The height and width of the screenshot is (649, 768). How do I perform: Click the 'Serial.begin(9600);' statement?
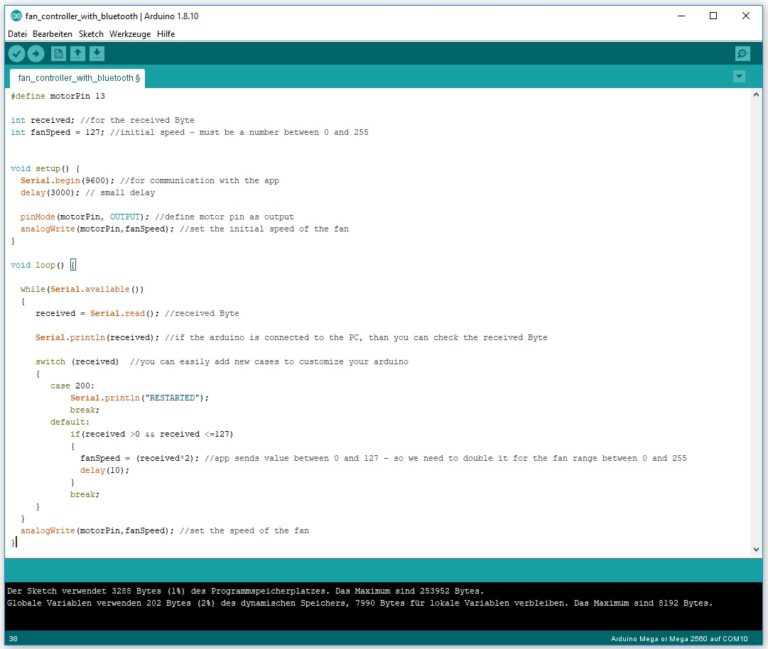[x=68, y=181]
